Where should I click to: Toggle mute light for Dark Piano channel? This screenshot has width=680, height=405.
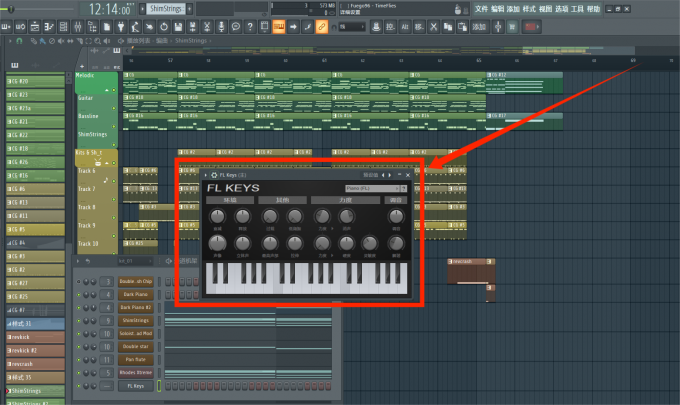(78, 294)
